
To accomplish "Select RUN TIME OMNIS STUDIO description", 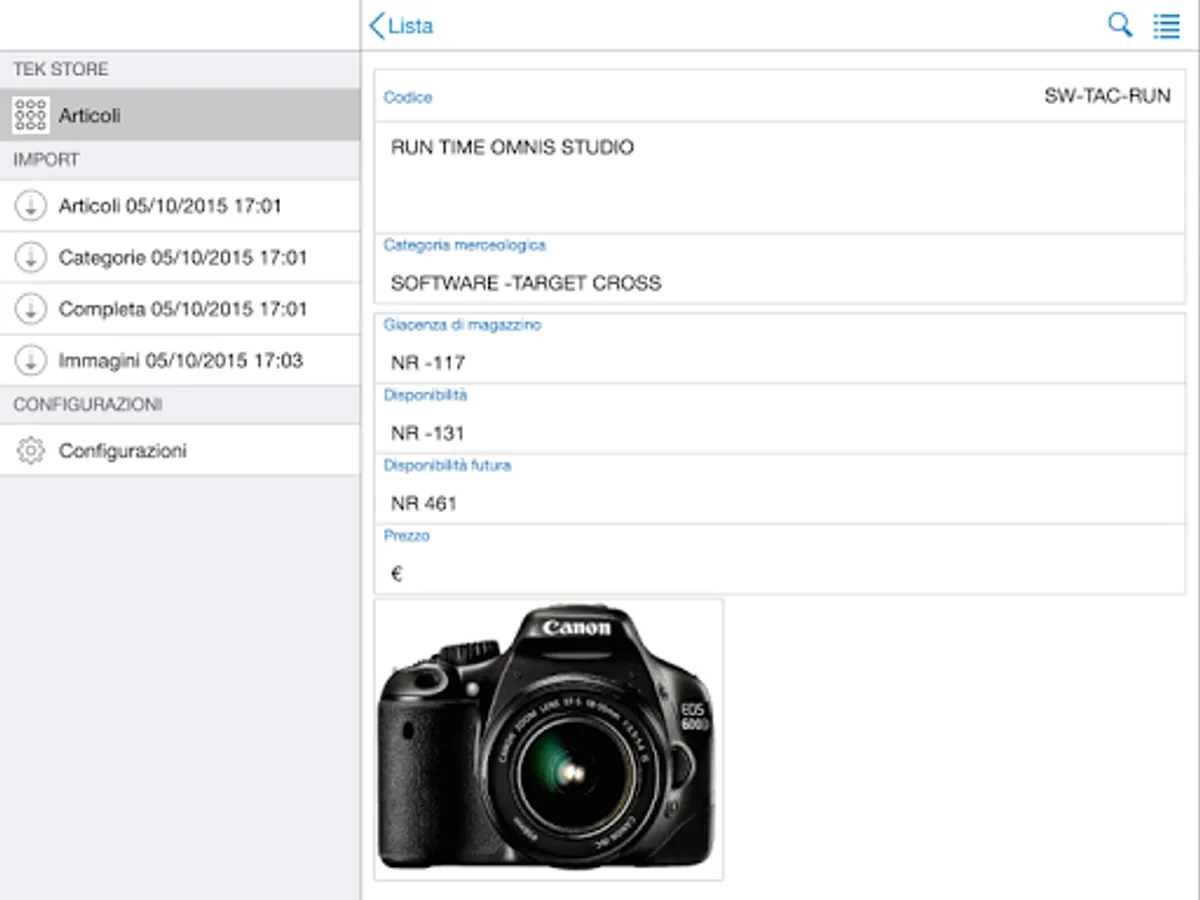I will pos(512,148).
